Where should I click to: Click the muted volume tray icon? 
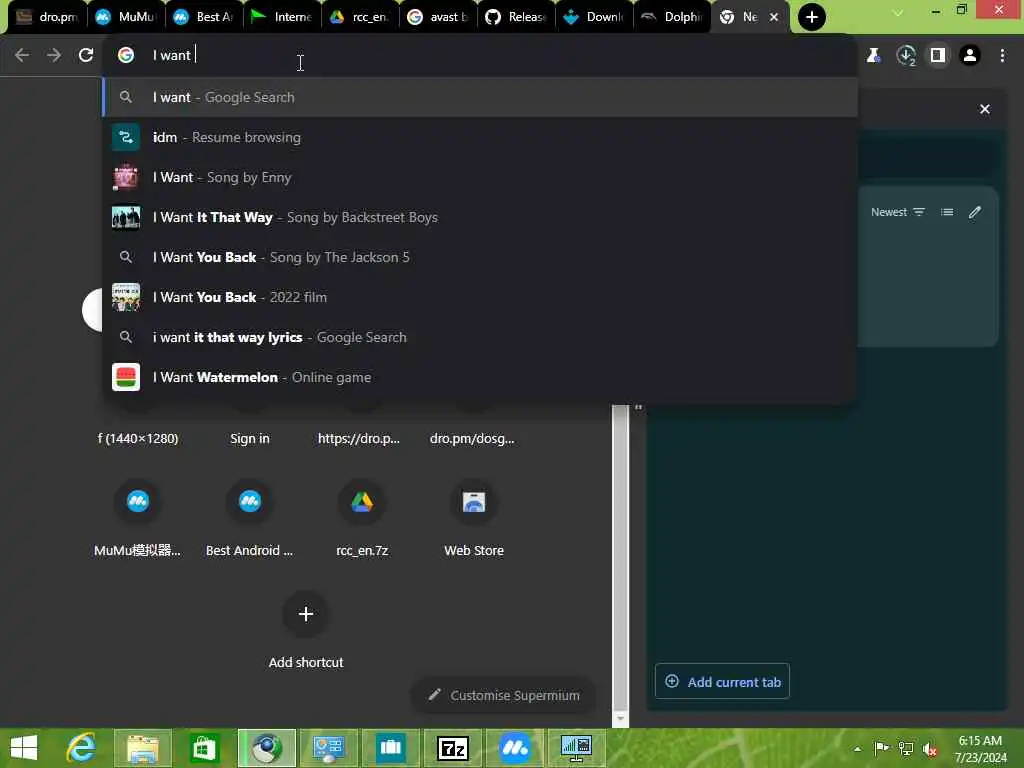click(930, 749)
